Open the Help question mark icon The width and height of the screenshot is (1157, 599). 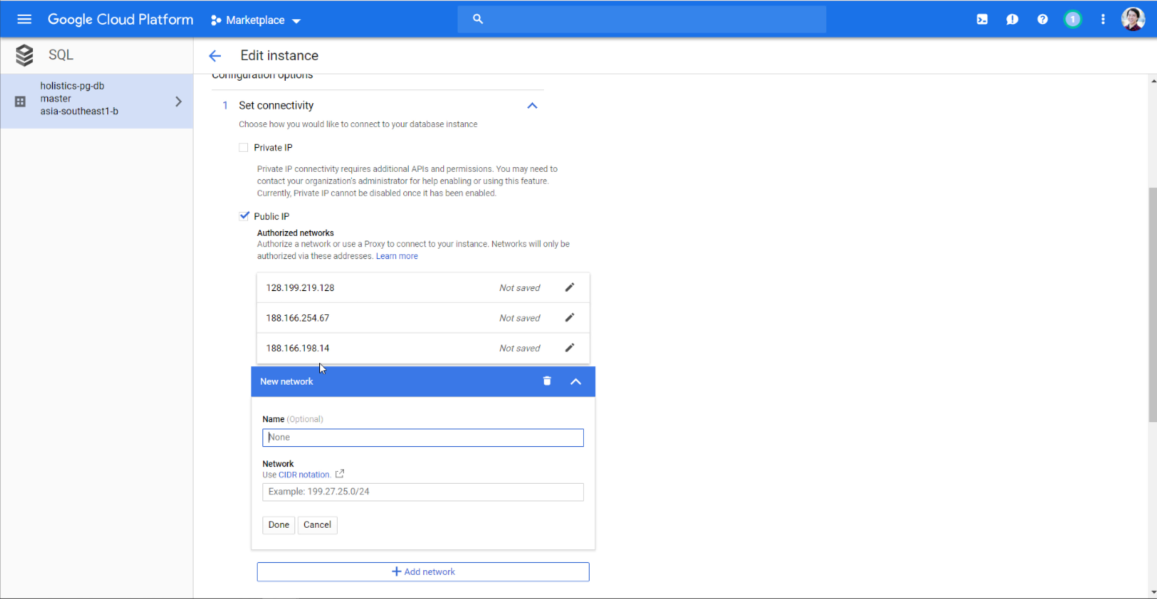point(1043,20)
